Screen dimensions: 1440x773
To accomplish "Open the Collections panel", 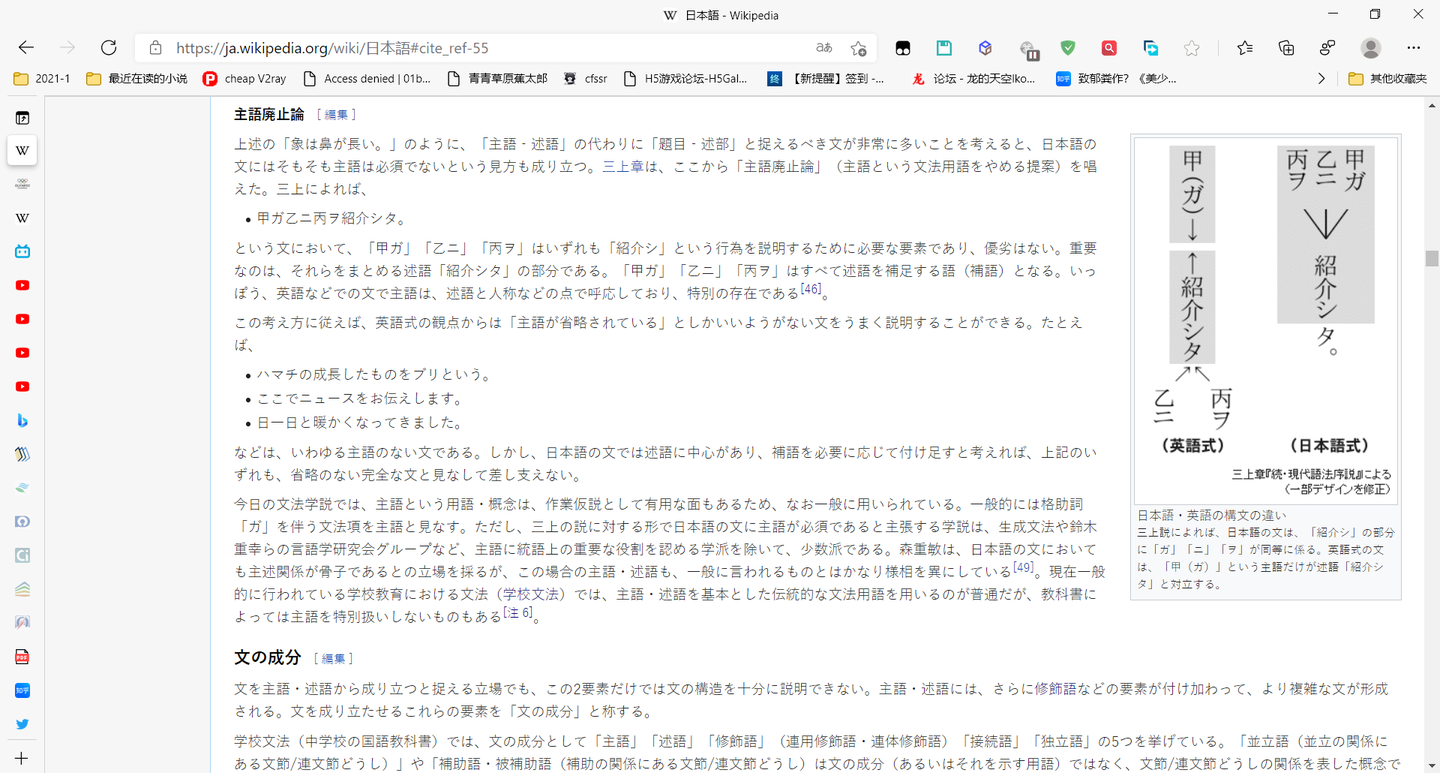I will click(x=1287, y=47).
